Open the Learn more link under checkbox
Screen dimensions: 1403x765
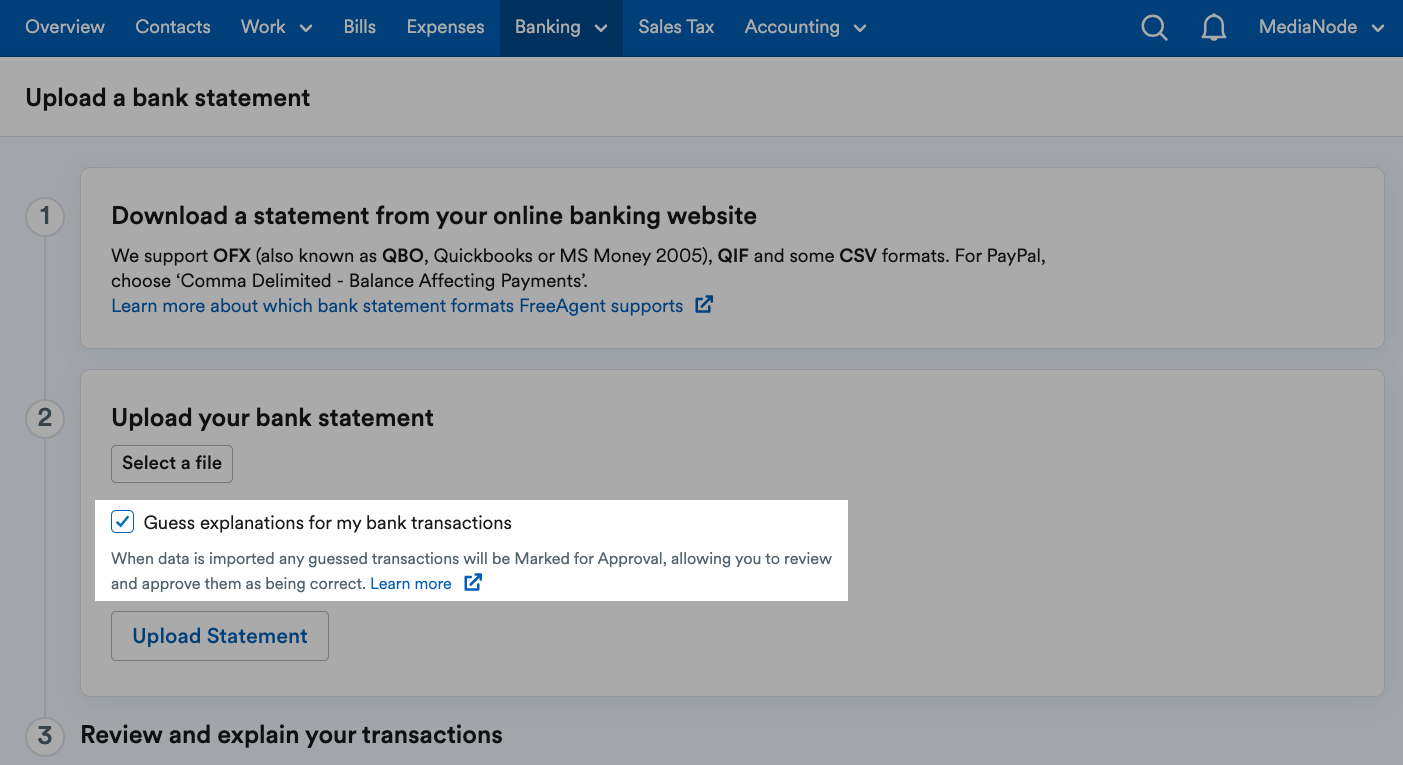pos(411,583)
